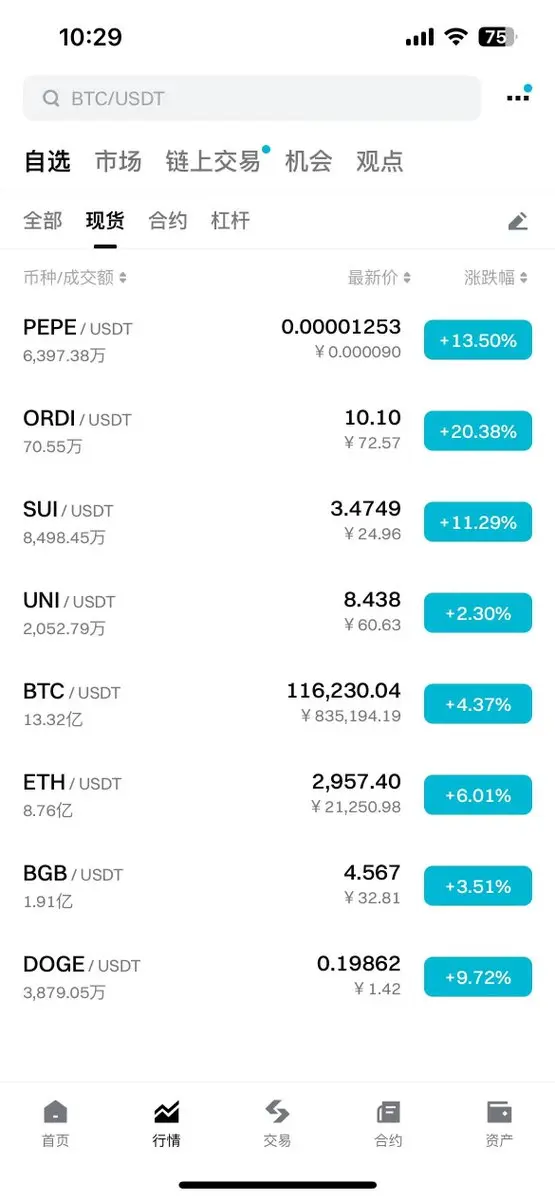Select the 杠杆 filter sub-tab
This screenshot has width=555, height=1200.
pyautogui.click(x=230, y=221)
